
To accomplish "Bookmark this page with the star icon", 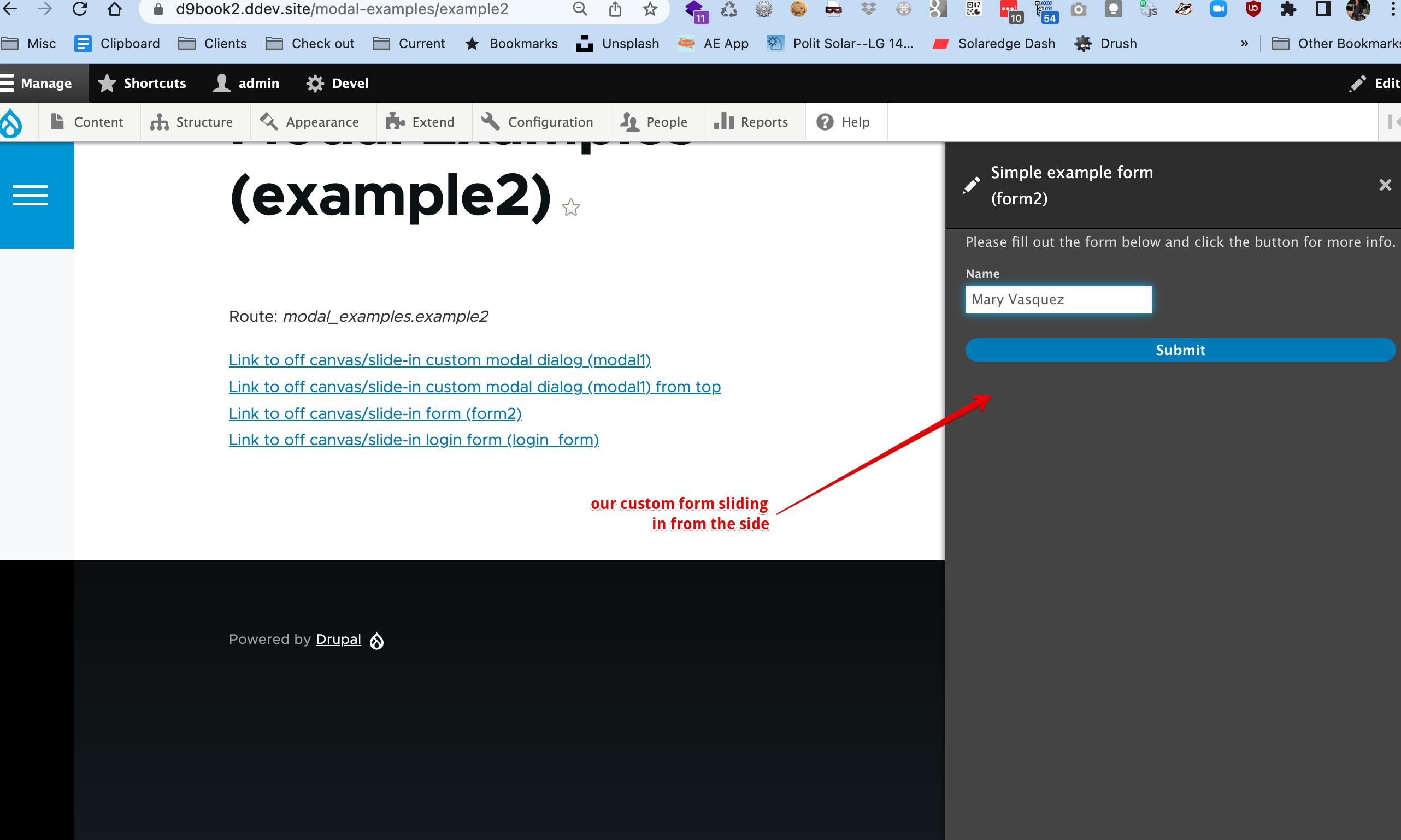I will pos(650,9).
